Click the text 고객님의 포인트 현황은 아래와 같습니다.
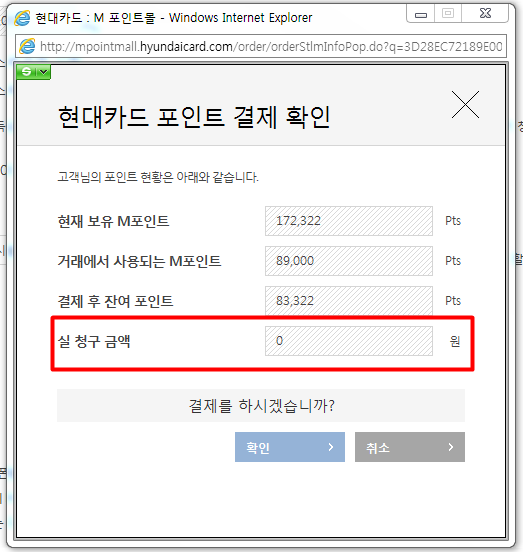523x552 pixels. (x=158, y=177)
